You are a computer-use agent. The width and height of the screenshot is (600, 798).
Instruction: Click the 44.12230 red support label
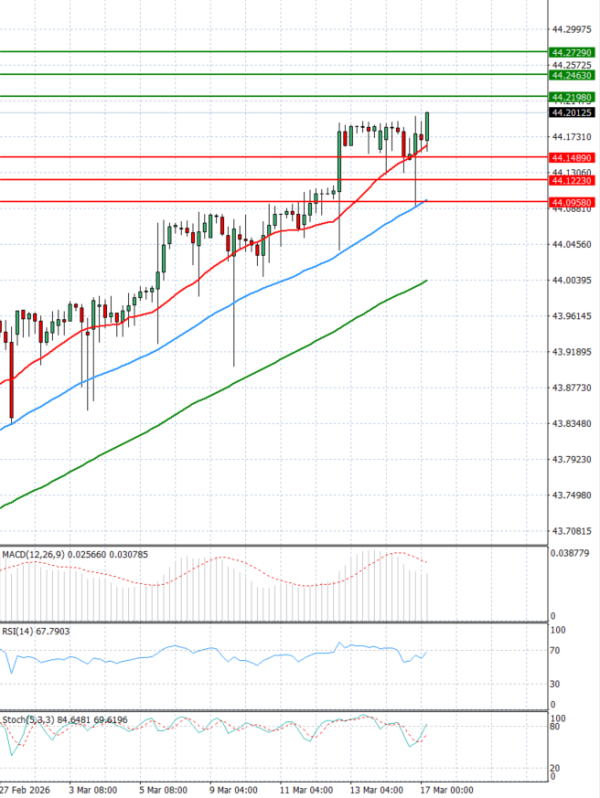(x=572, y=180)
